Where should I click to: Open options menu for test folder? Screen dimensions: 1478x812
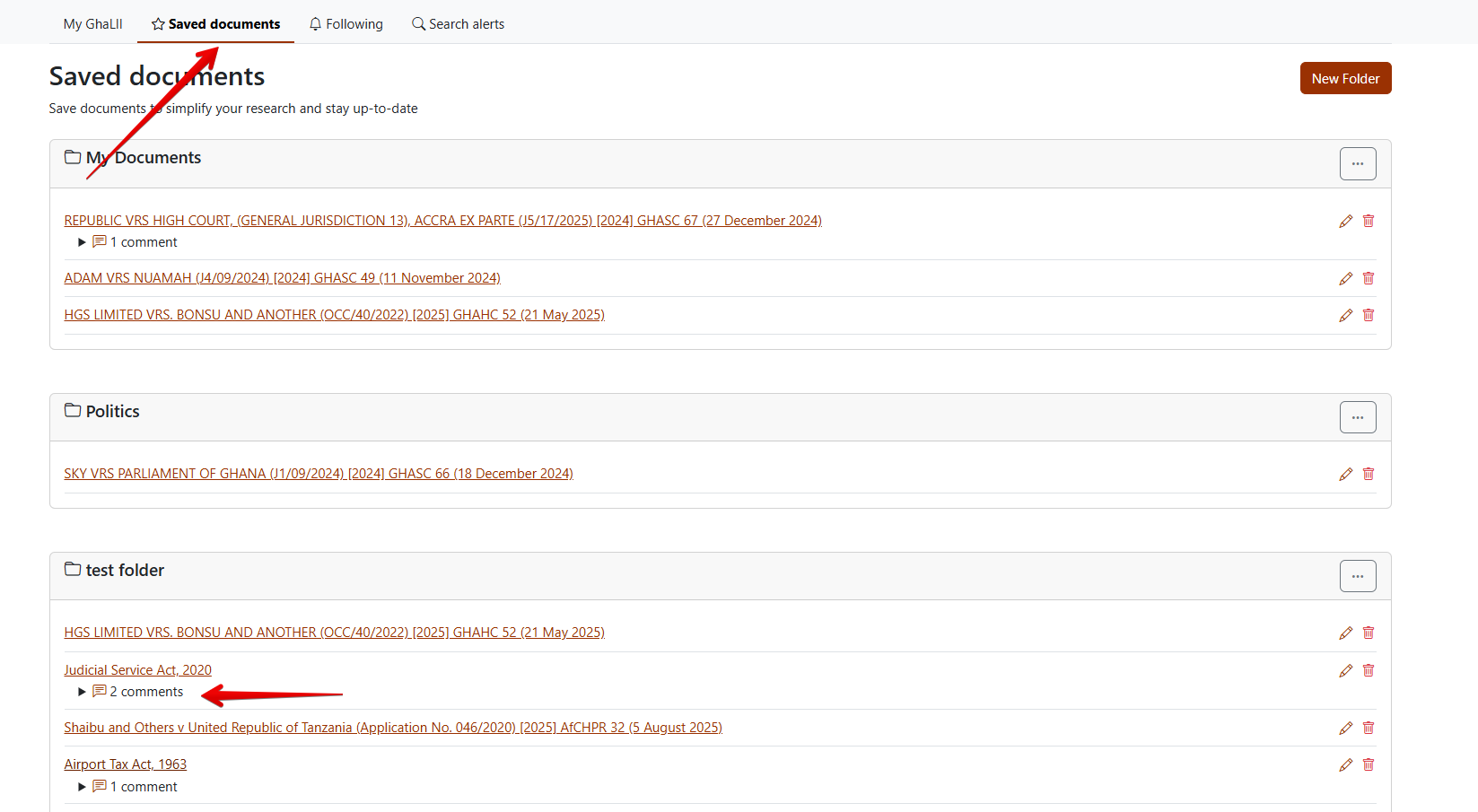coord(1357,576)
